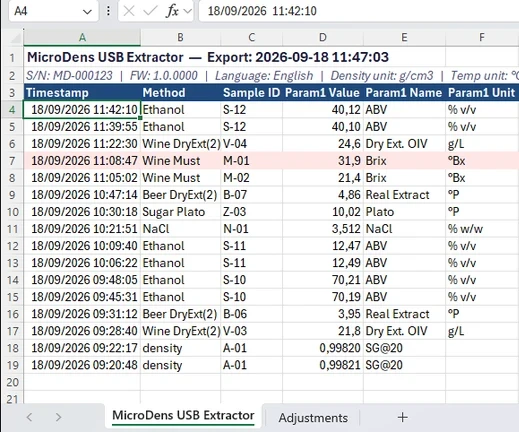Select timestamp 18/09/2026 10:06:22 cell

point(82,263)
